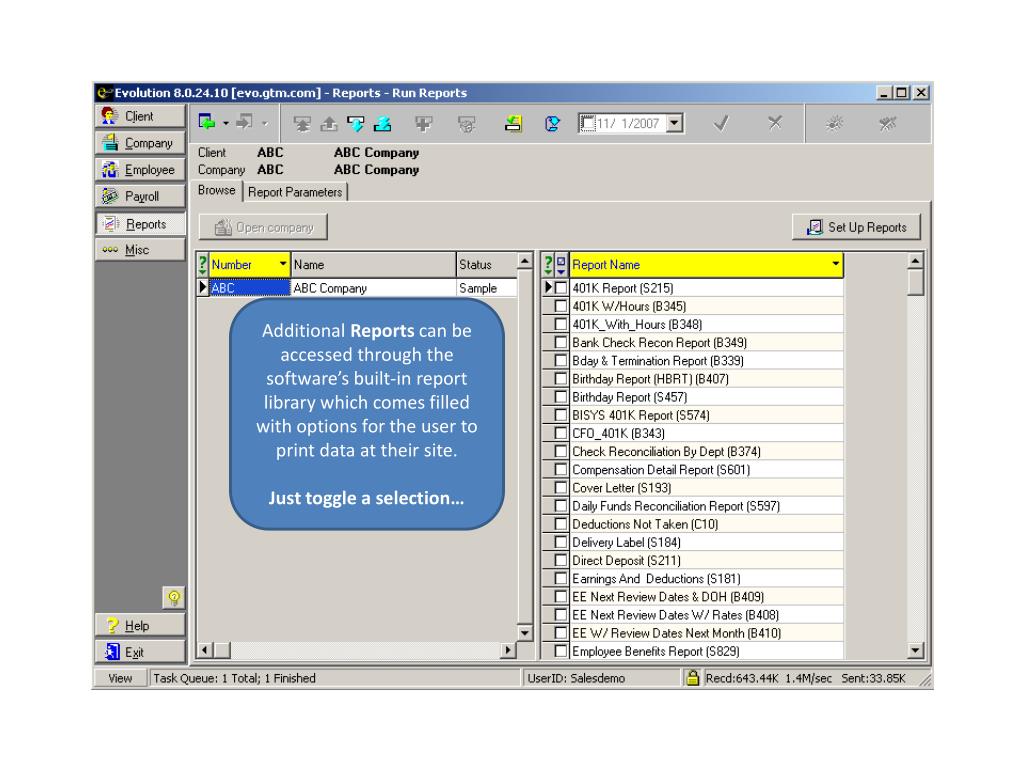Click the blue select-all icon in report grid header

[x=562, y=264]
